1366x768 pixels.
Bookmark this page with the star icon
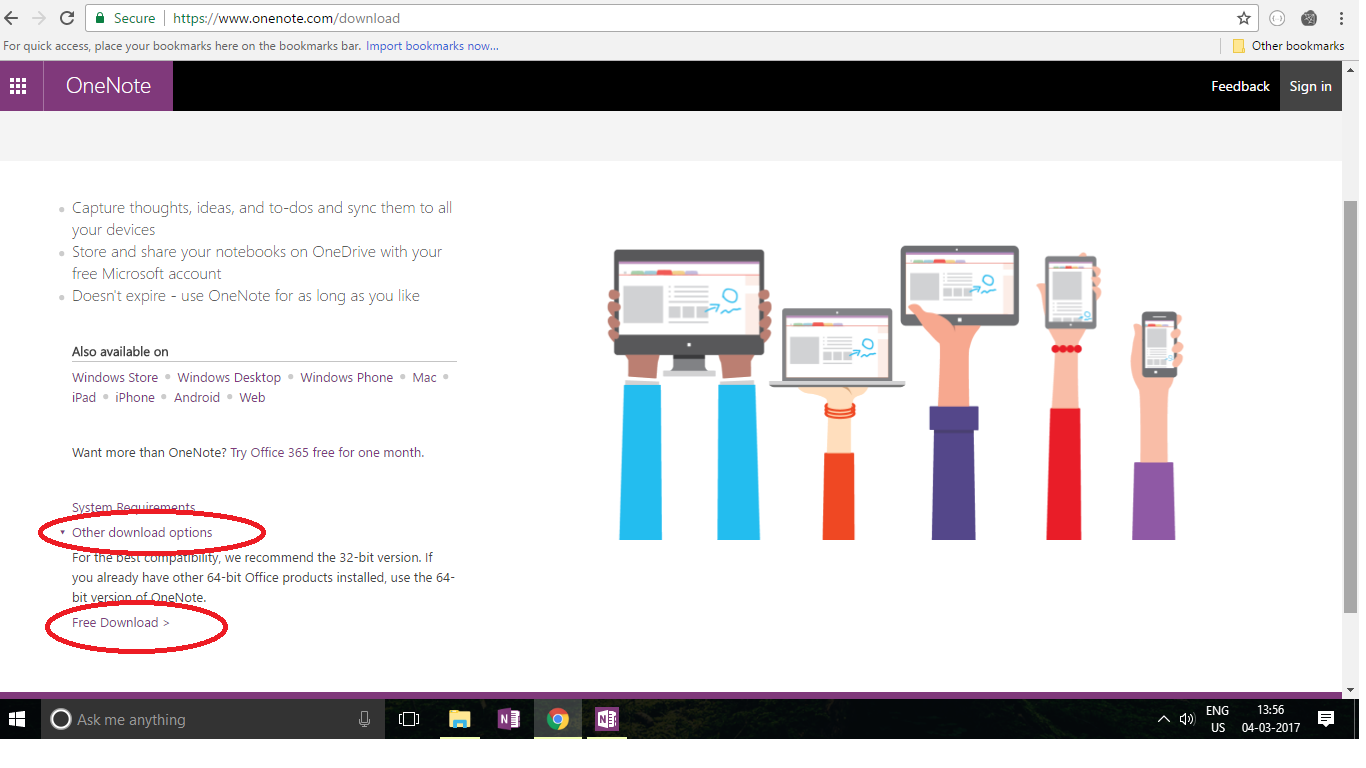pos(1243,18)
